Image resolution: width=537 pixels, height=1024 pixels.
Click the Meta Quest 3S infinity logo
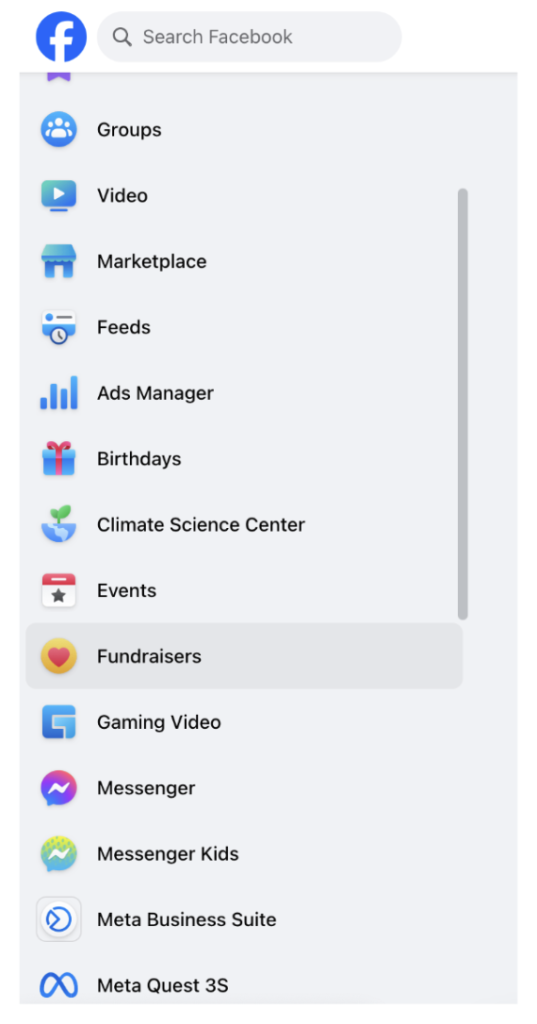59,985
